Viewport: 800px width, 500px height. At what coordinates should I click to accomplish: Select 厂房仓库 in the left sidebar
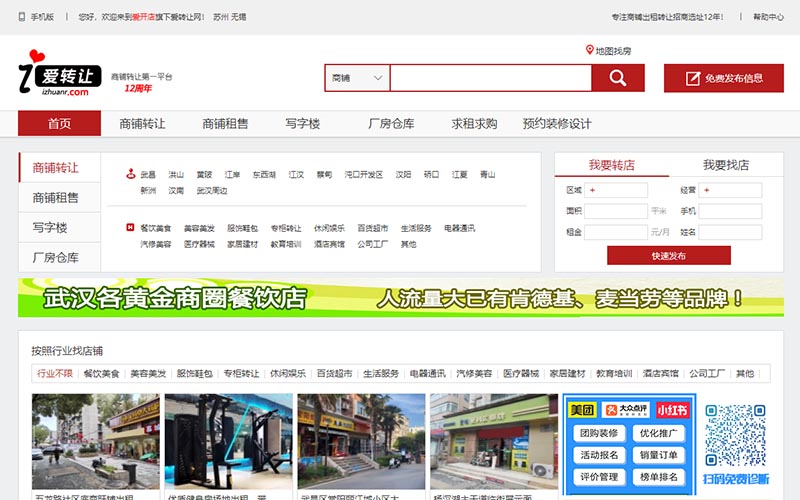pos(59,258)
